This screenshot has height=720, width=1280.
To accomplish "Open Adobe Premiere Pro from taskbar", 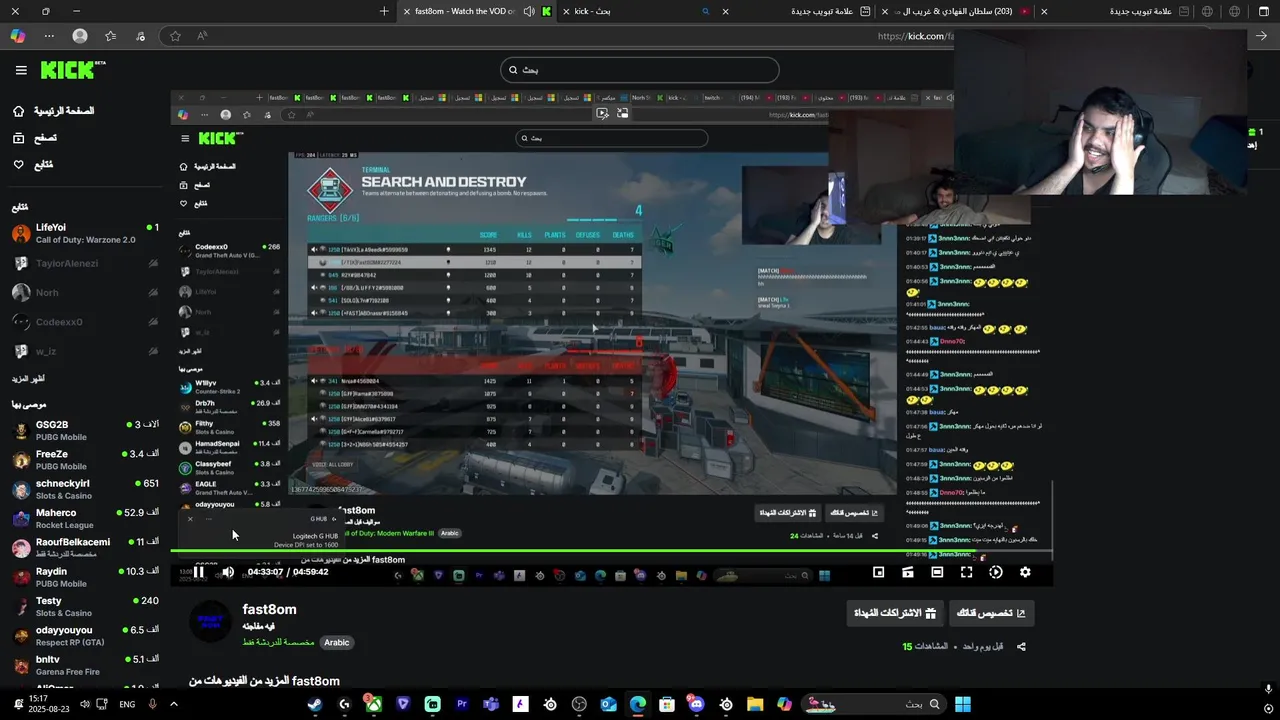I will pos(462,704).
